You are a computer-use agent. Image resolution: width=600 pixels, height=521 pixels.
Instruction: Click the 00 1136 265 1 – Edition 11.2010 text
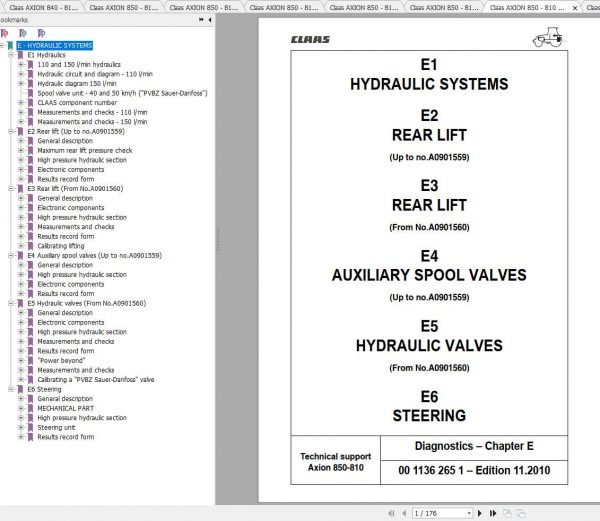click(474, 470)
